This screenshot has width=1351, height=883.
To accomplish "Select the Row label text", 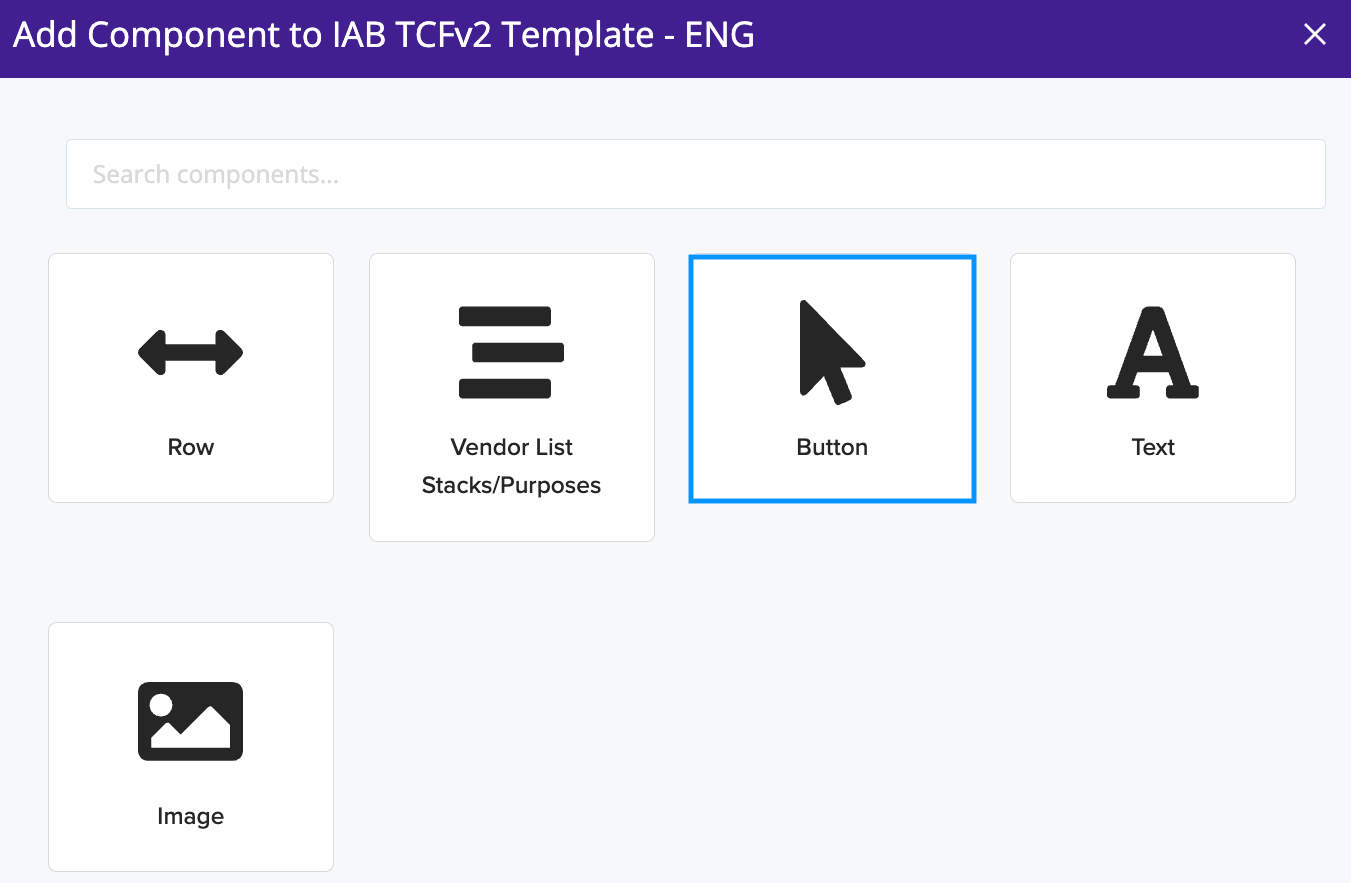I will 190,447.
